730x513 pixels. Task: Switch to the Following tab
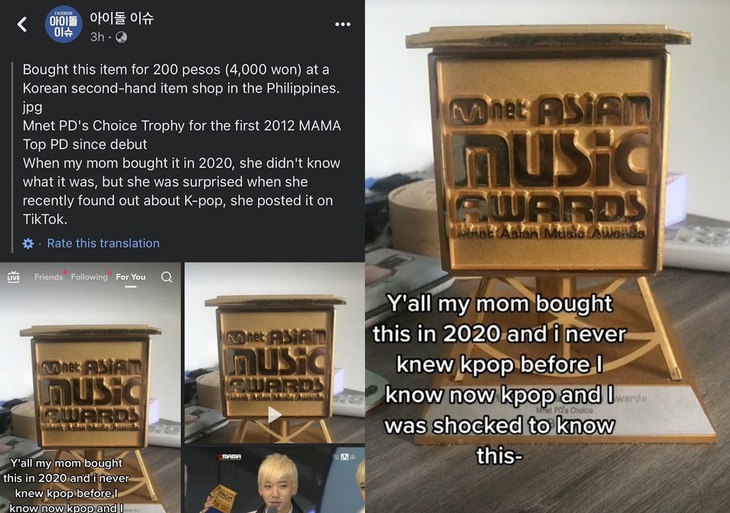pos(89,277)
